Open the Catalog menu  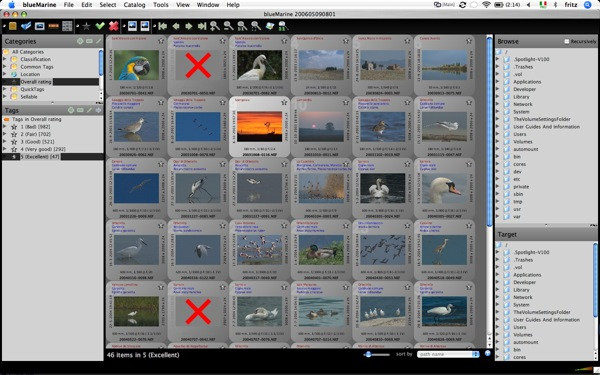134,5
